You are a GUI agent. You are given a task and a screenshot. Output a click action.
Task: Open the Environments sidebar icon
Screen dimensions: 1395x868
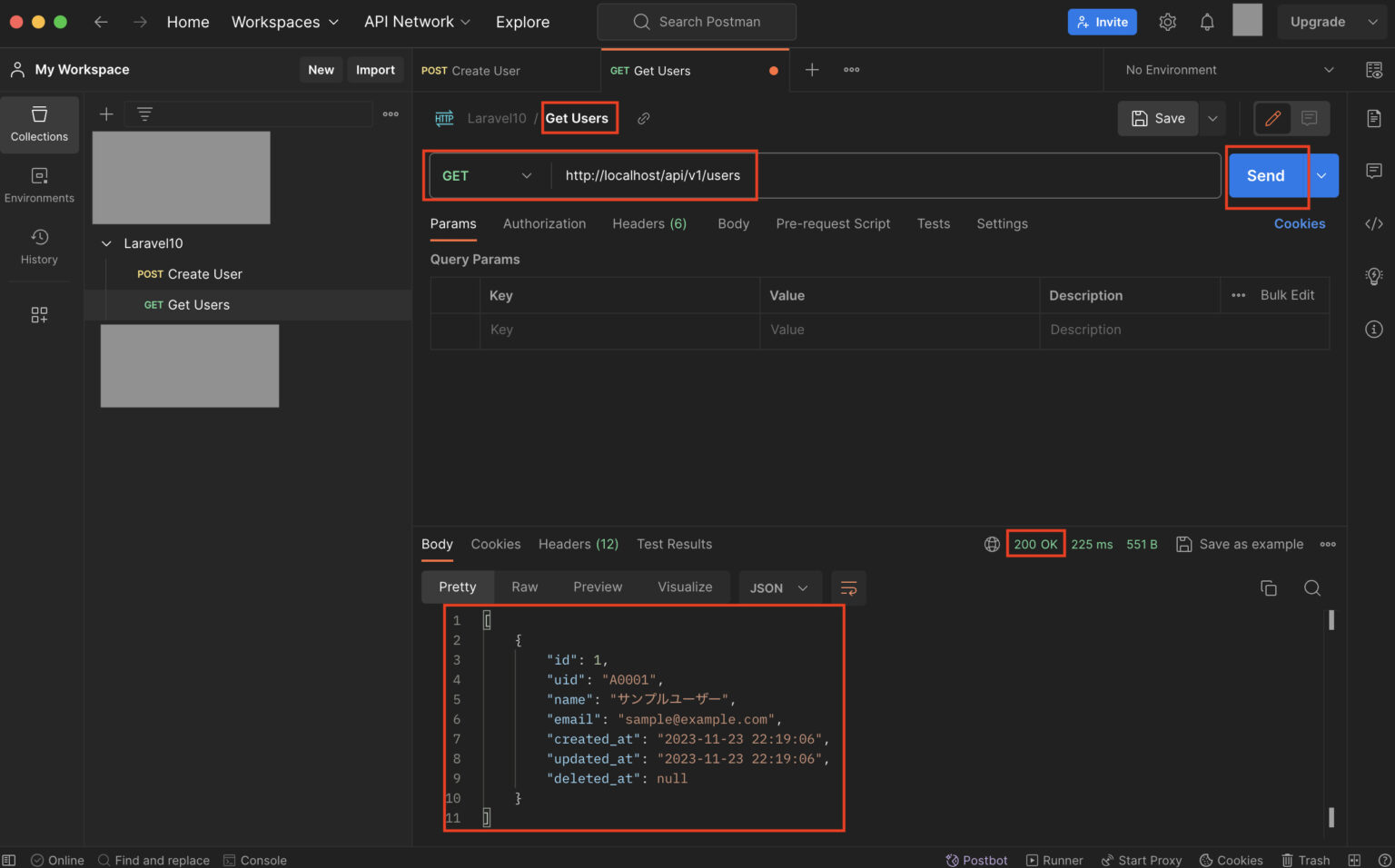pos(39,184)
